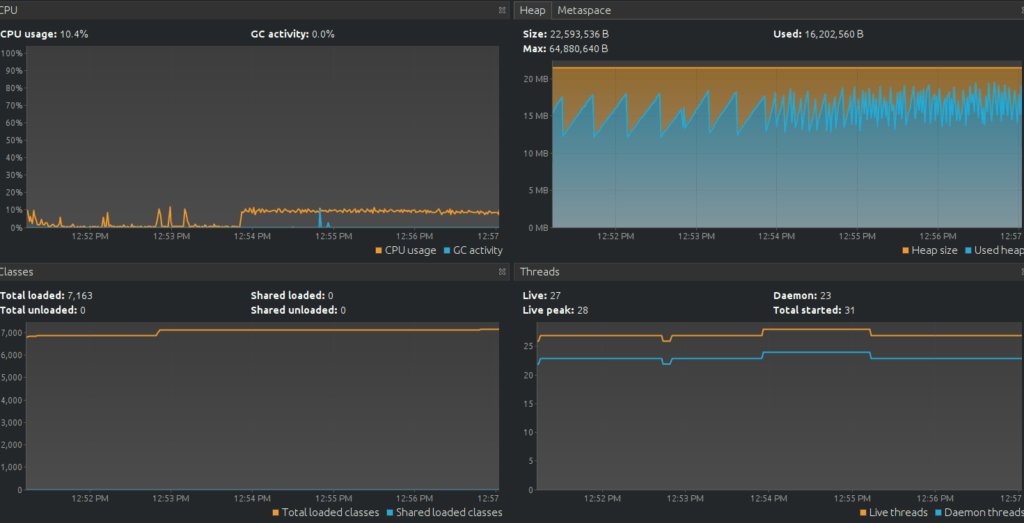Switch to the Metaspace tab

pos(584,10)
